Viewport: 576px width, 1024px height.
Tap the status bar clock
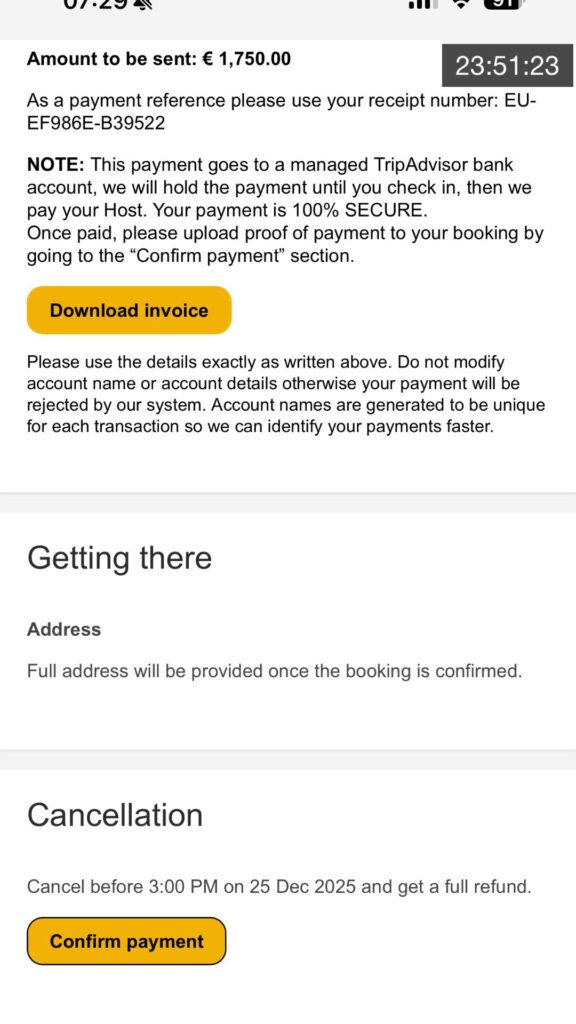95,3
